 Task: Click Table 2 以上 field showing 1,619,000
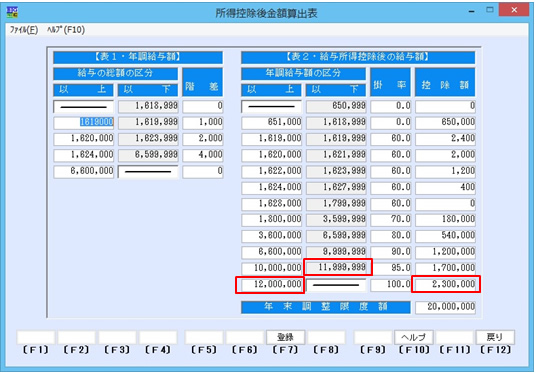coord(271,138)
